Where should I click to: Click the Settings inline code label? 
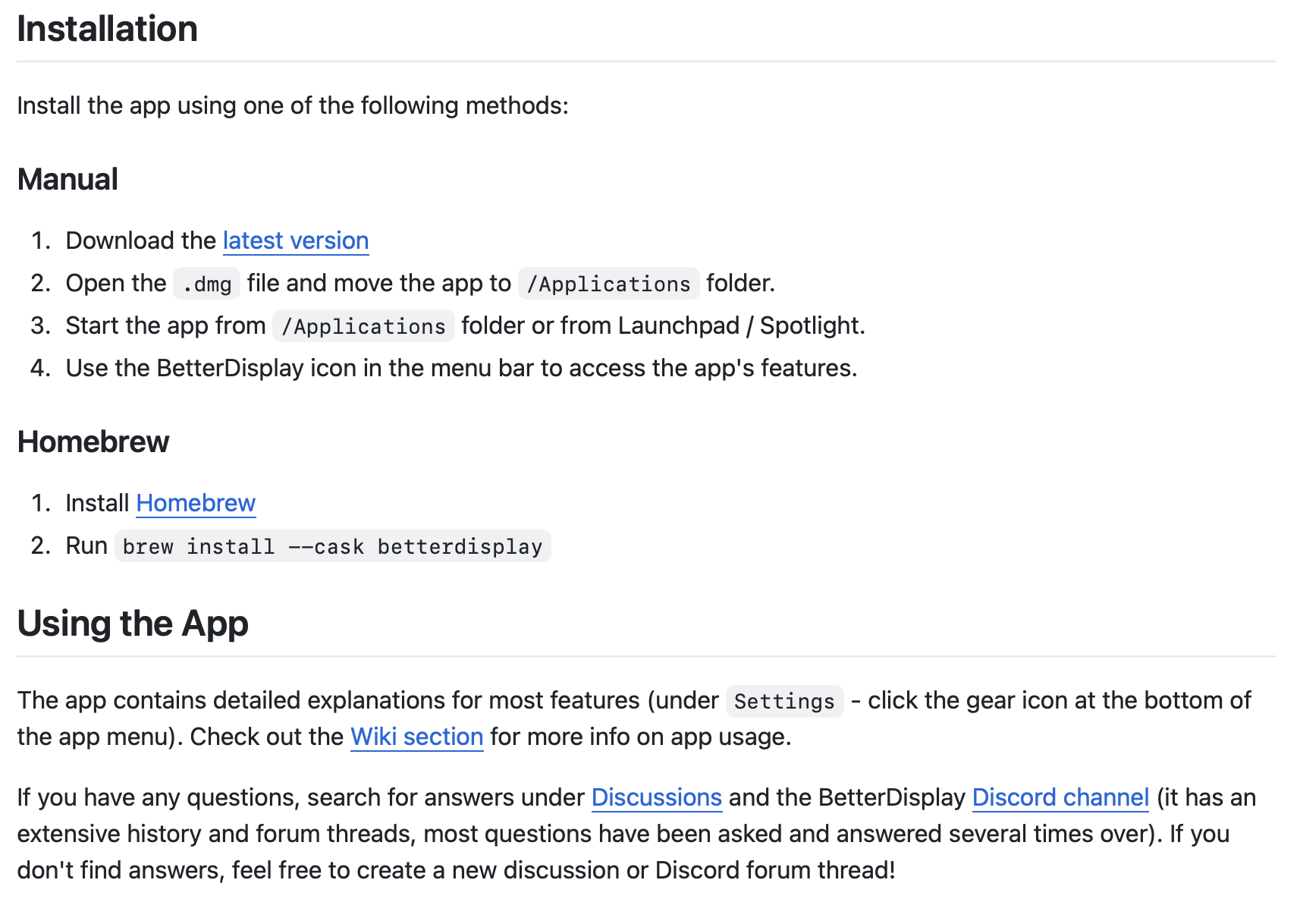785,701
